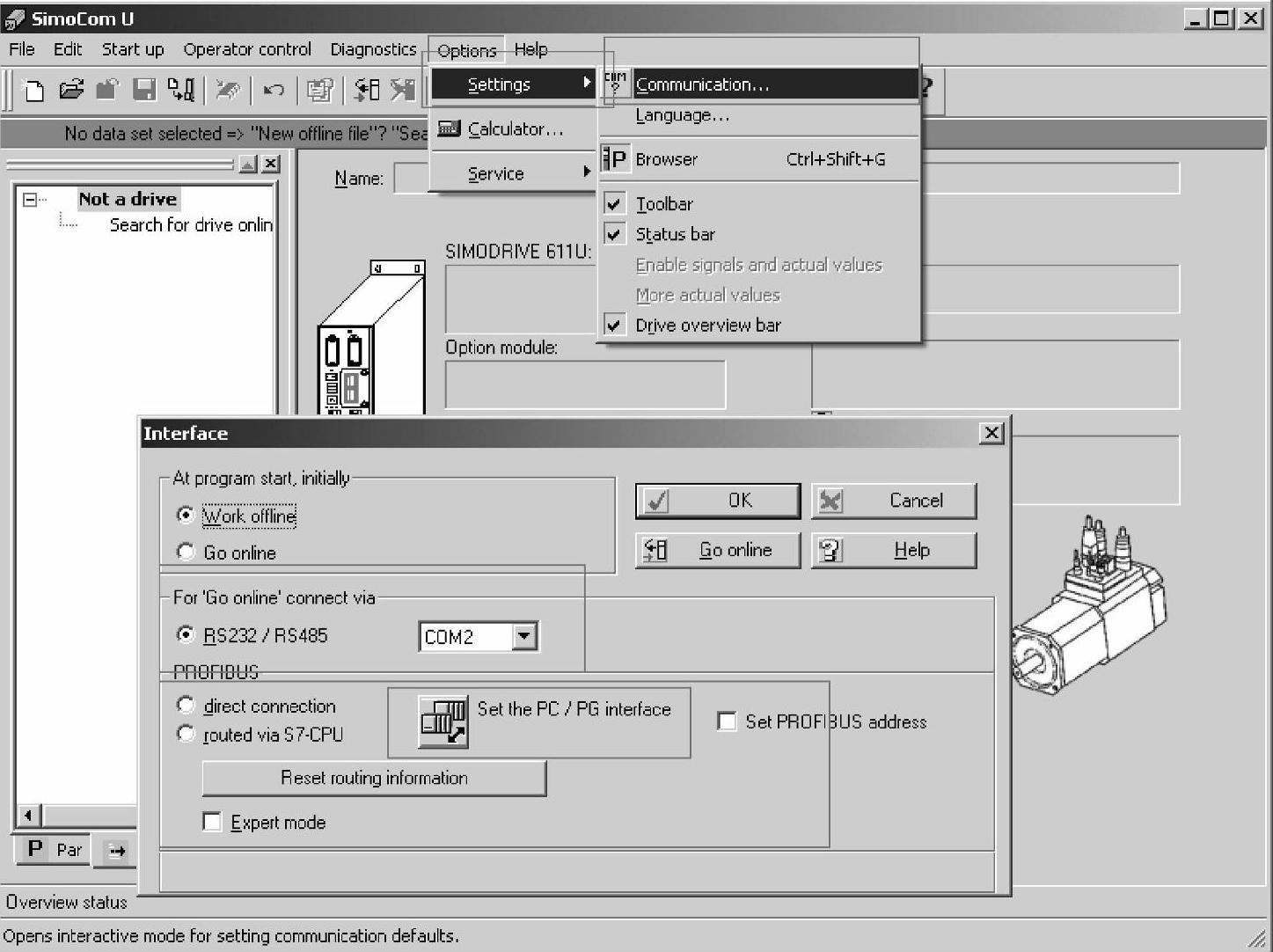Screen dimensions: 1273x952
Task: Click the Save floppy disk toolbar icon
Action: pyautogui.click(x=144, y=90)
